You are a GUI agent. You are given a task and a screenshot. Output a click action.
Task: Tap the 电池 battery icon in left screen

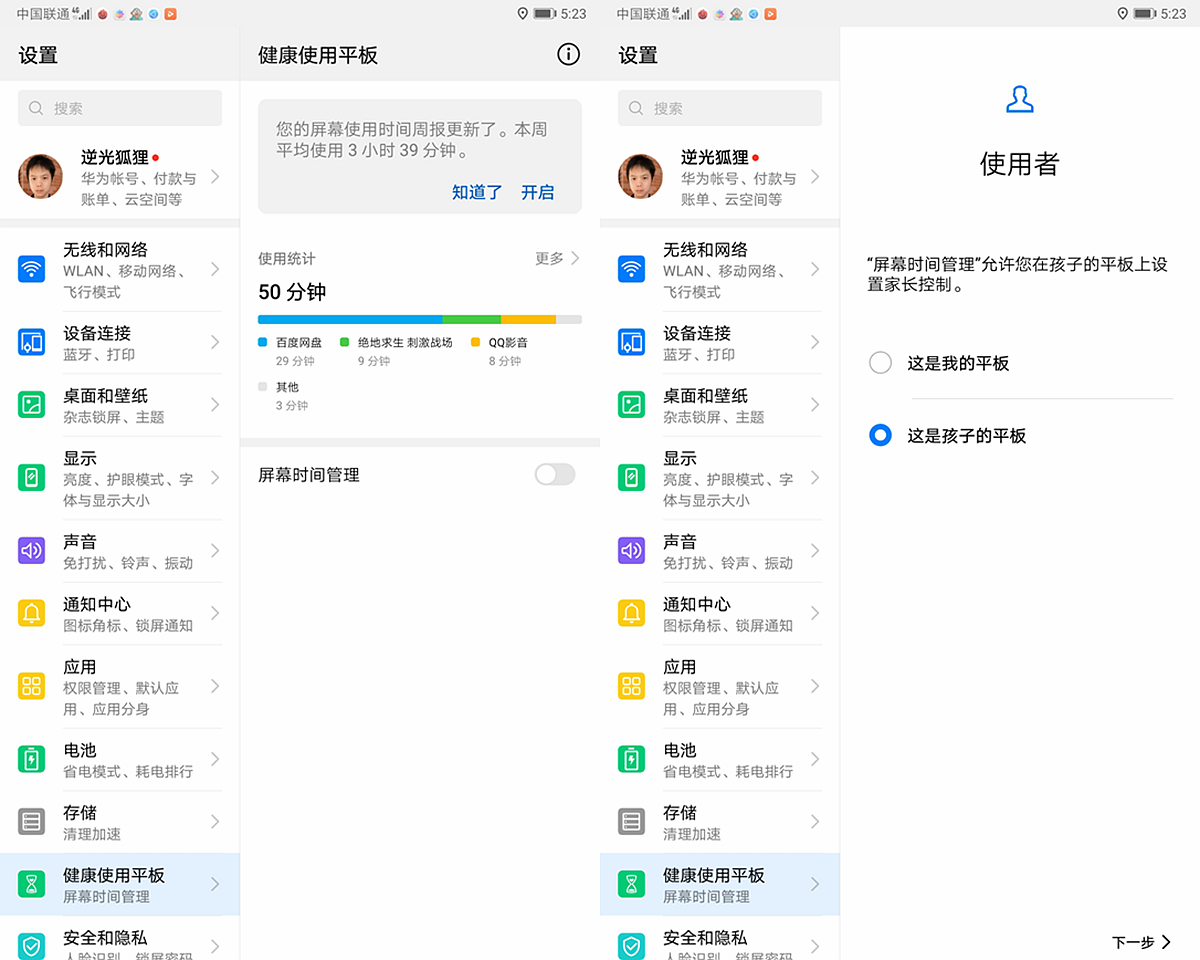coord(31,759)
